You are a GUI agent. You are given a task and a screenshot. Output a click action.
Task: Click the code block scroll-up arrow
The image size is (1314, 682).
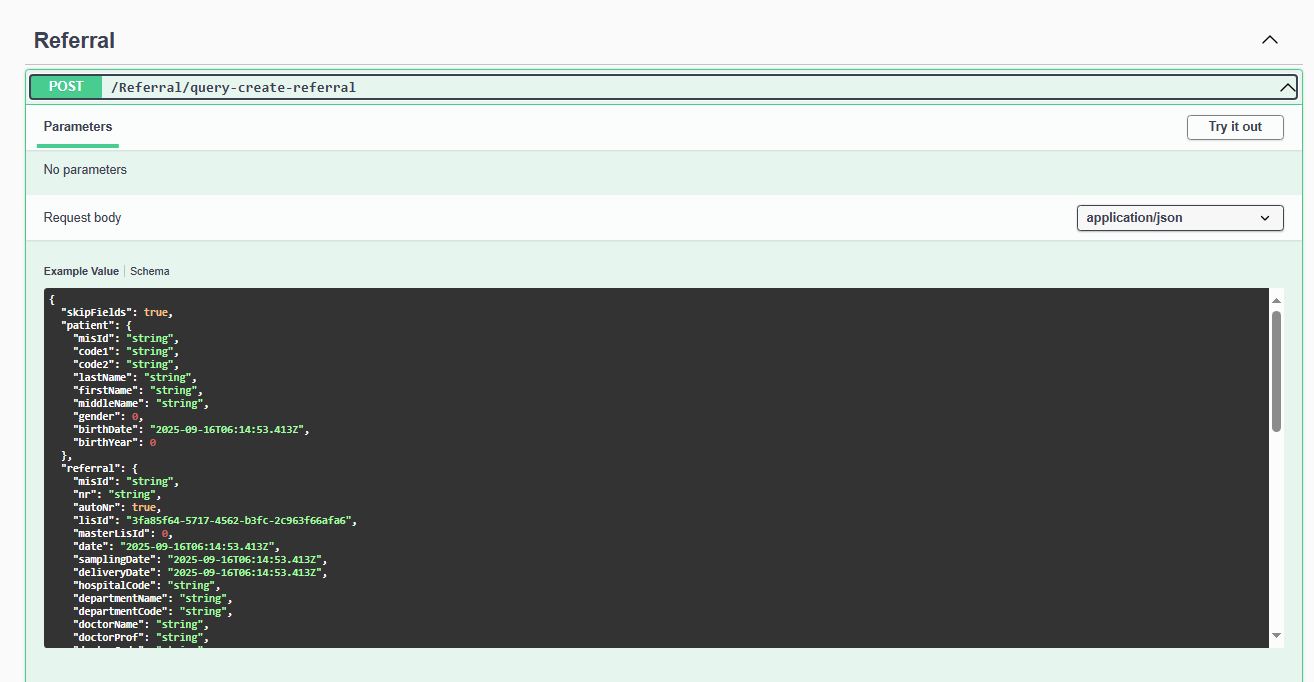click(x=1276, y=300)
